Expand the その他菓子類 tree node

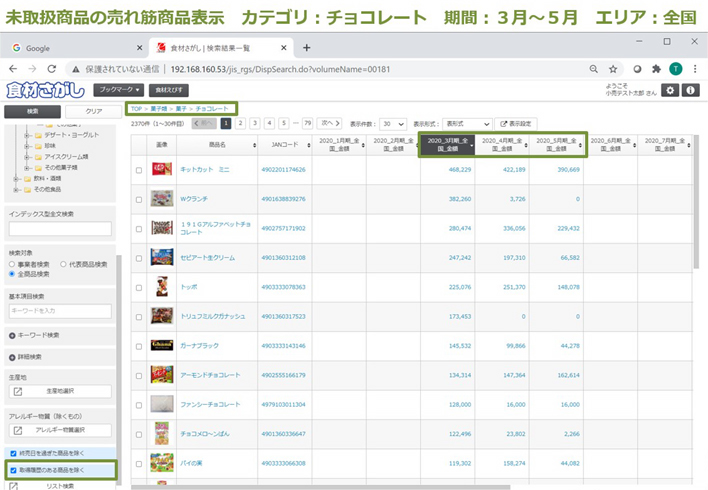pyautogui.click(x=27, y=168)
